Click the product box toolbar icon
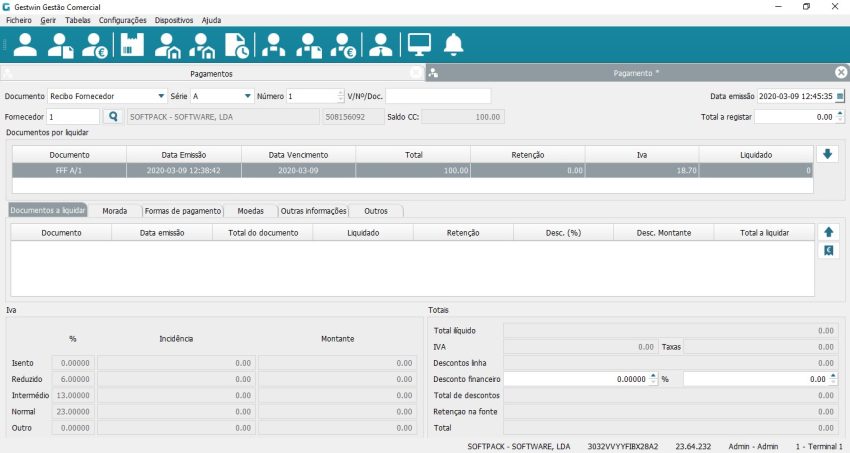 (132, 45)
